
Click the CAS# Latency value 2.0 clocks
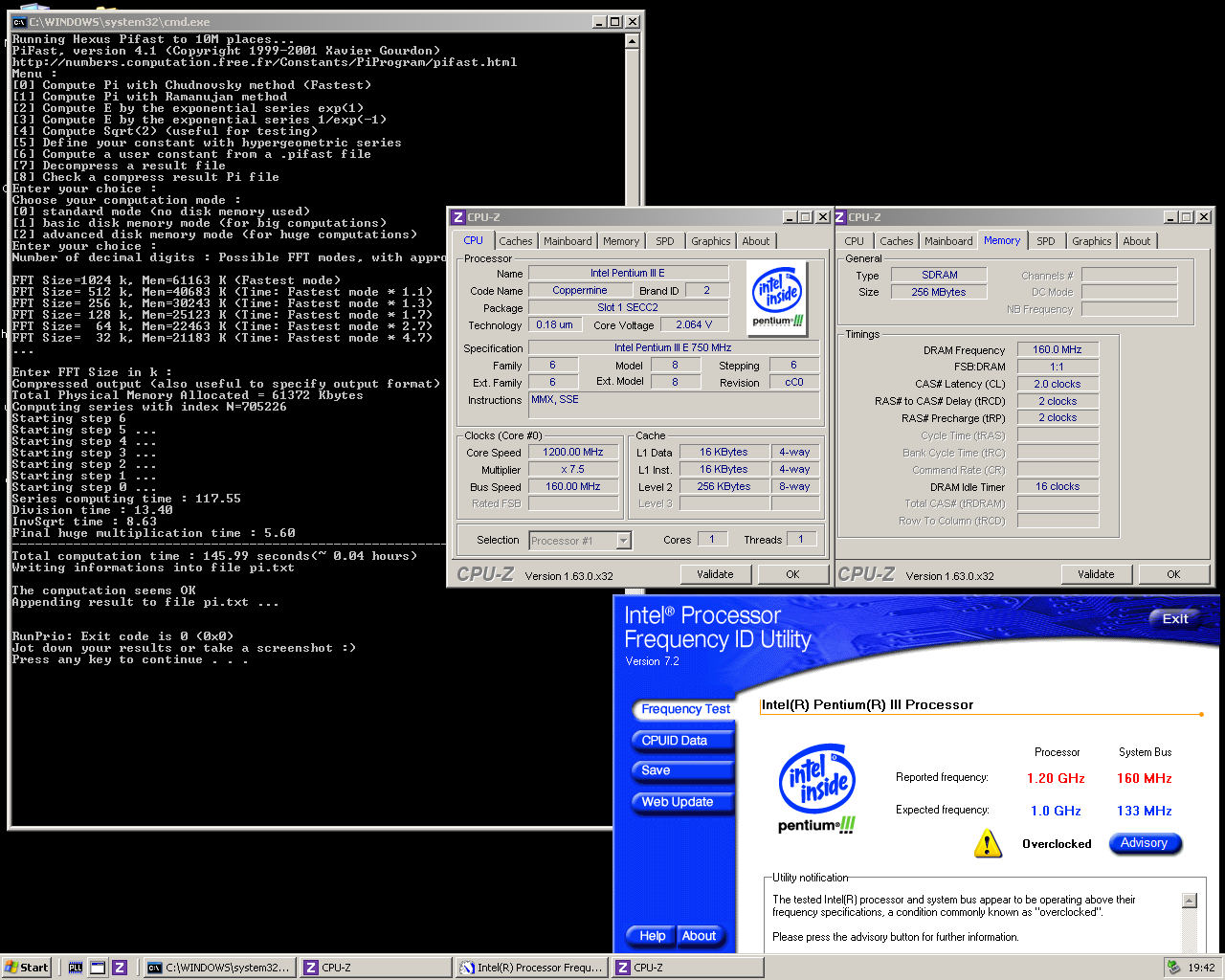[1058, 385]
